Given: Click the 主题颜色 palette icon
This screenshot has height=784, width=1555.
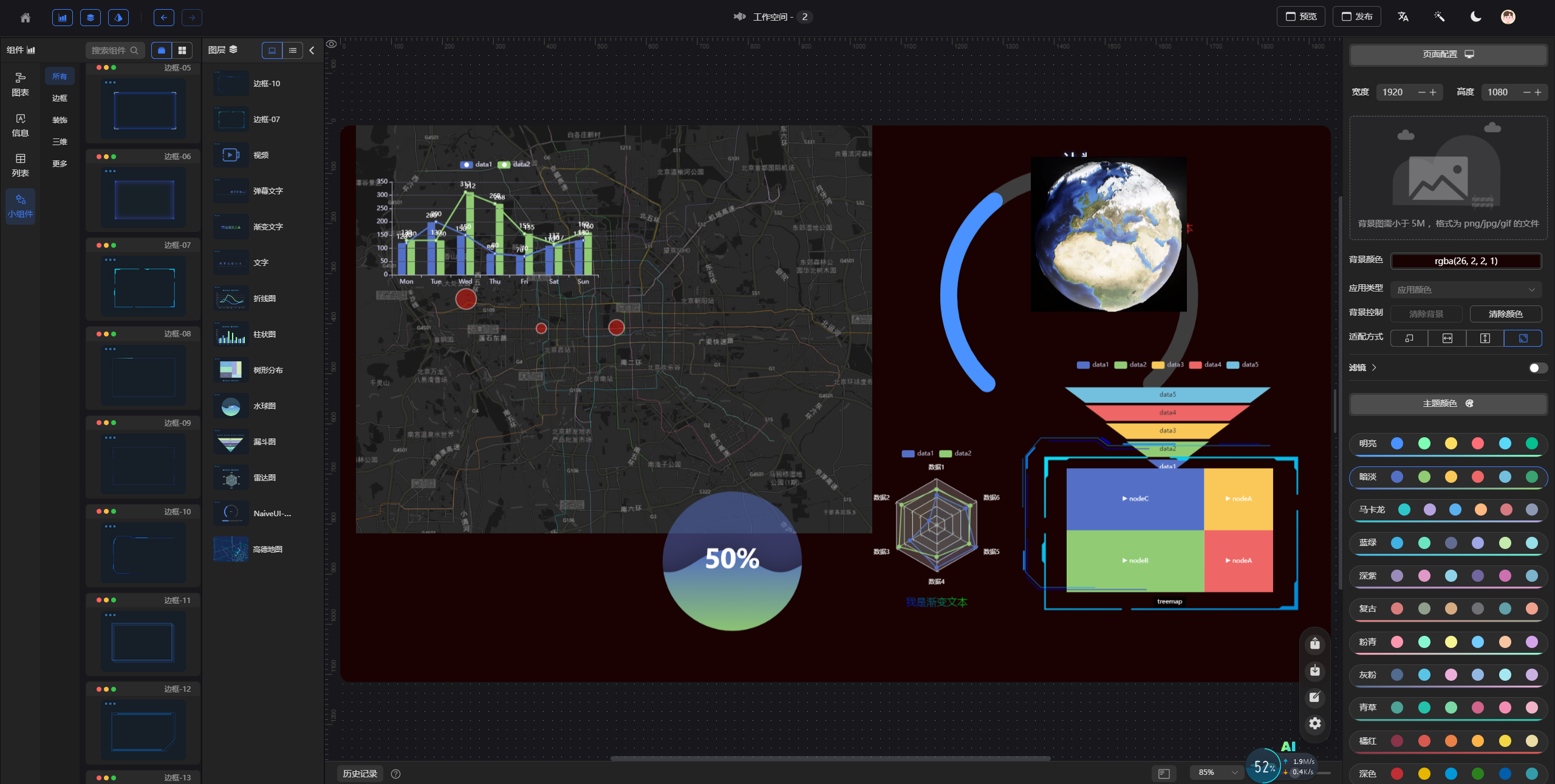Looking at the screenshot, I should coord(1469,403).
